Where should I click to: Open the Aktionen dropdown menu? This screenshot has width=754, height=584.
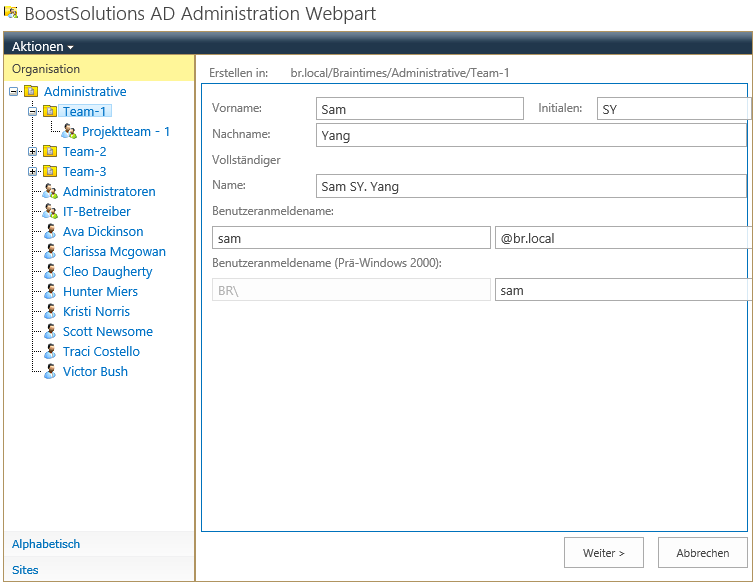[42, 46]
